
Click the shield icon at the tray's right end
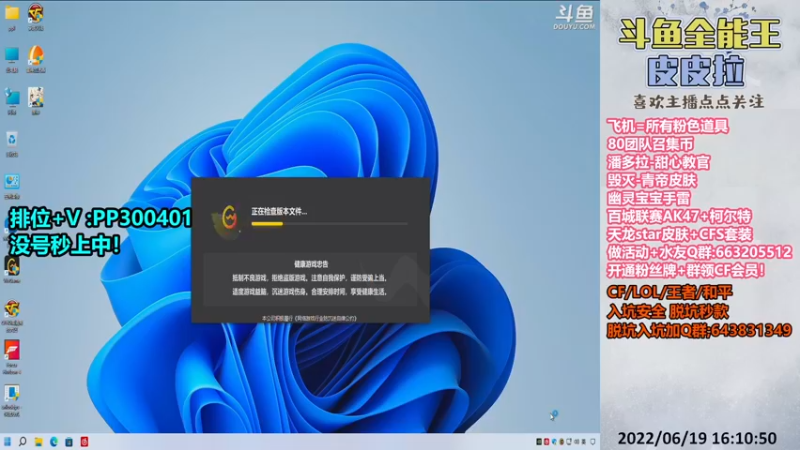[593, 442]
